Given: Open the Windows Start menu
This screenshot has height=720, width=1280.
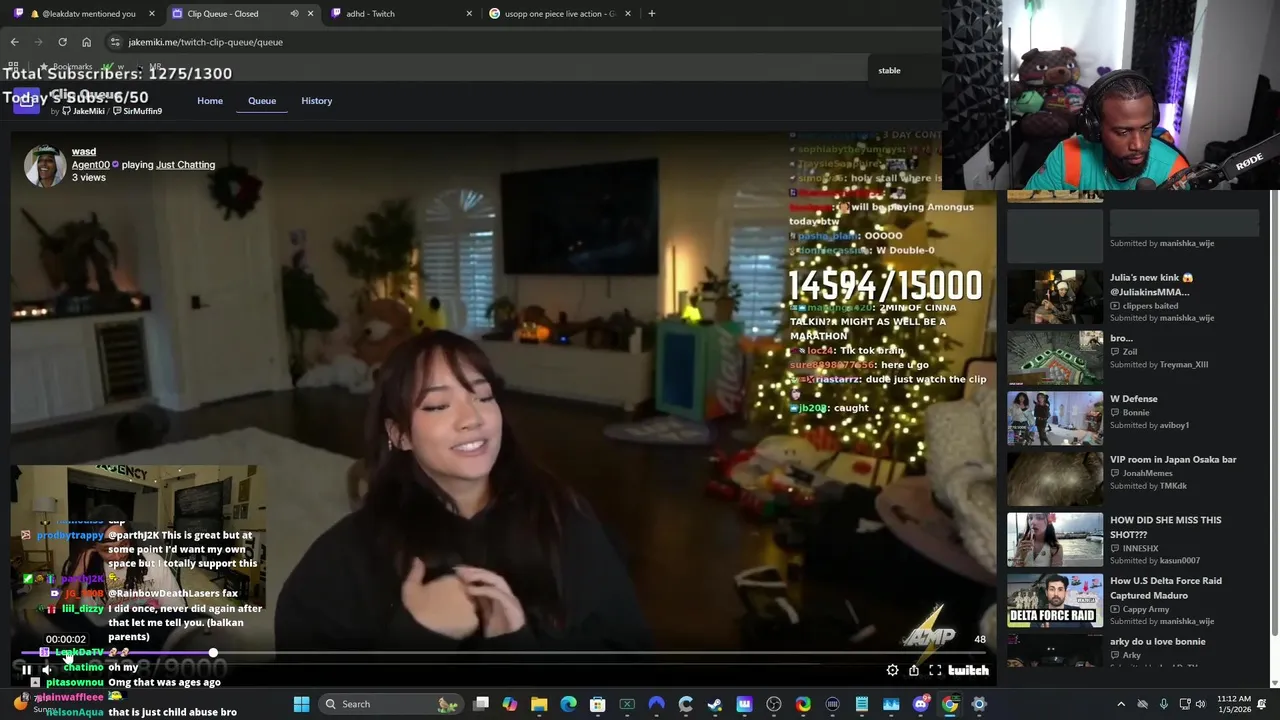Looking at the screenshot, I should [301, 704].
